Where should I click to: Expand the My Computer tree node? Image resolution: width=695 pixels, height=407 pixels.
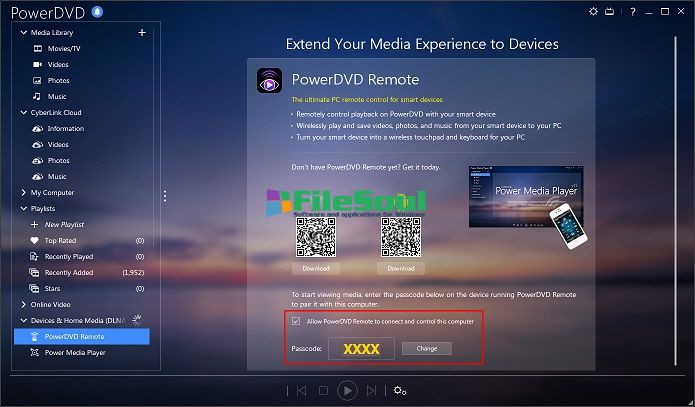[23, 192]
